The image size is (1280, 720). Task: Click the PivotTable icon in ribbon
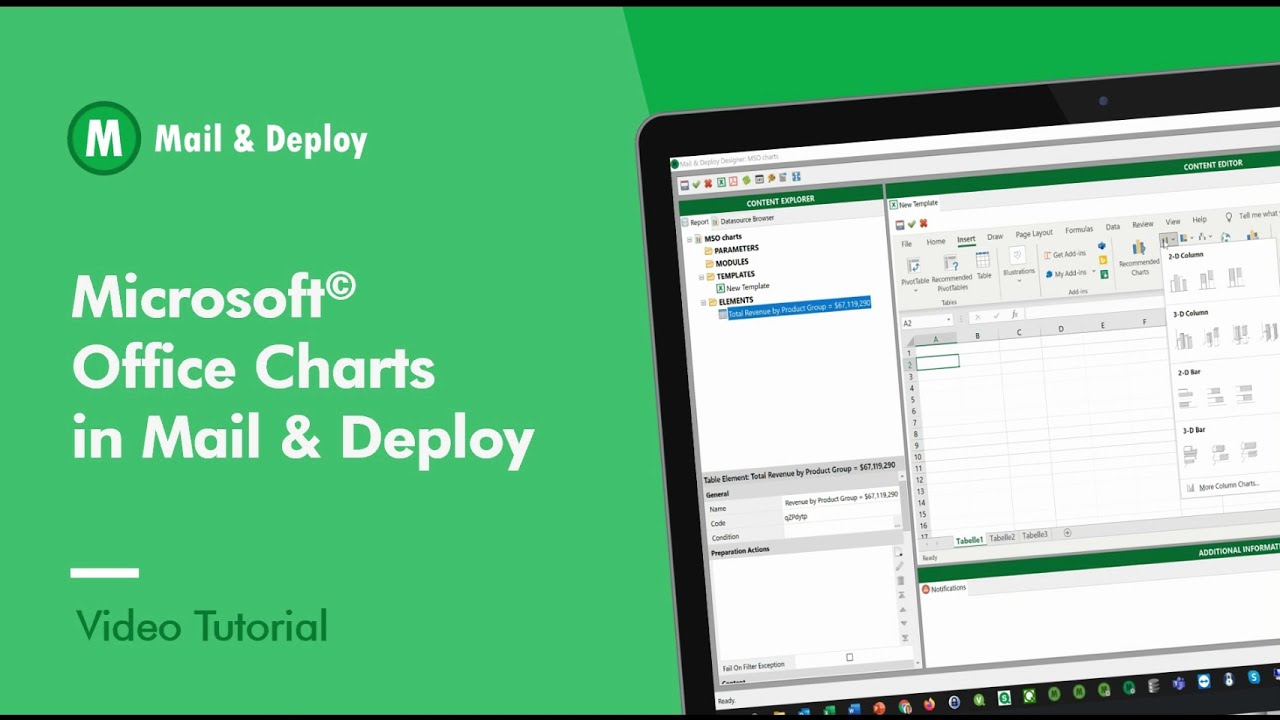914,266
